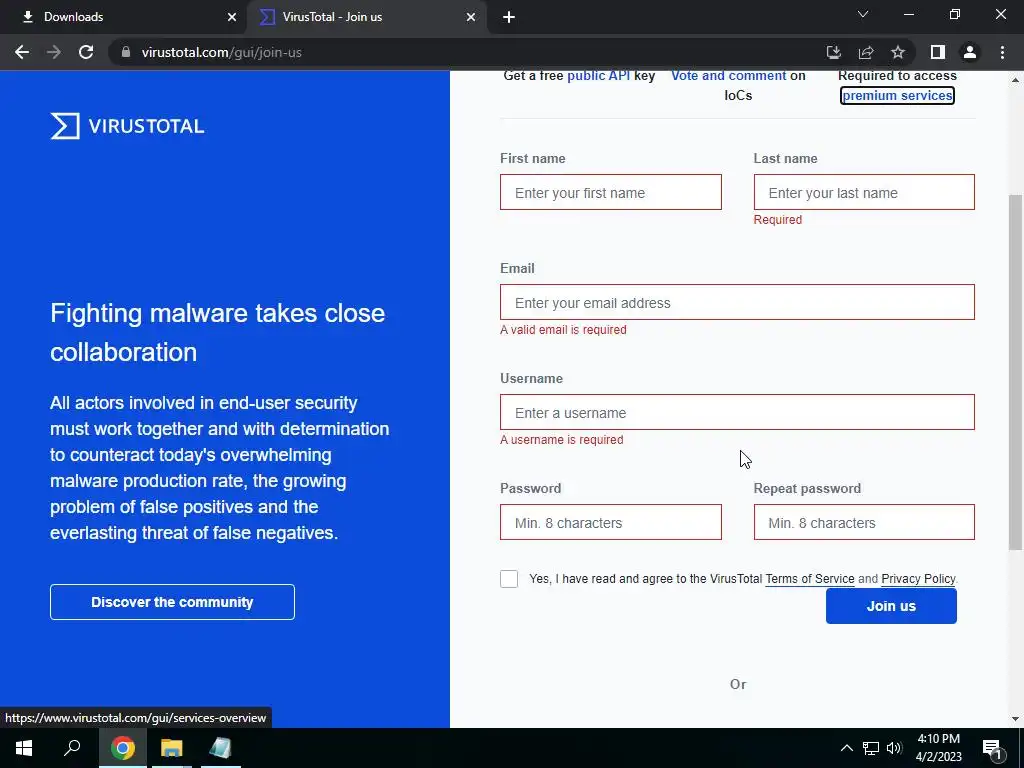Read the Privacy Policy link
Viewport: 1024px width, 768px height.
(918, 579)
